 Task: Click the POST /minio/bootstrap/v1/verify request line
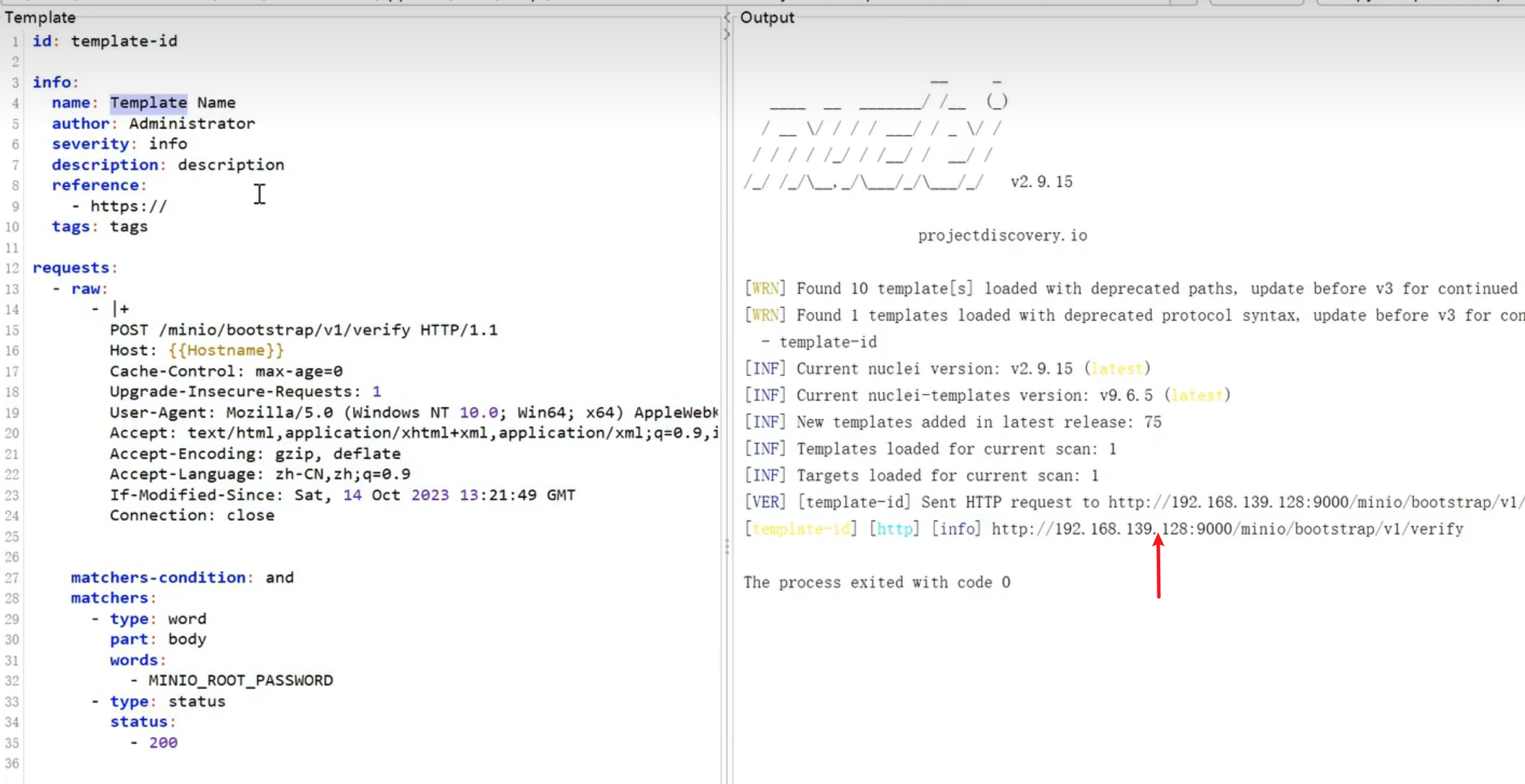click(303, 330)
